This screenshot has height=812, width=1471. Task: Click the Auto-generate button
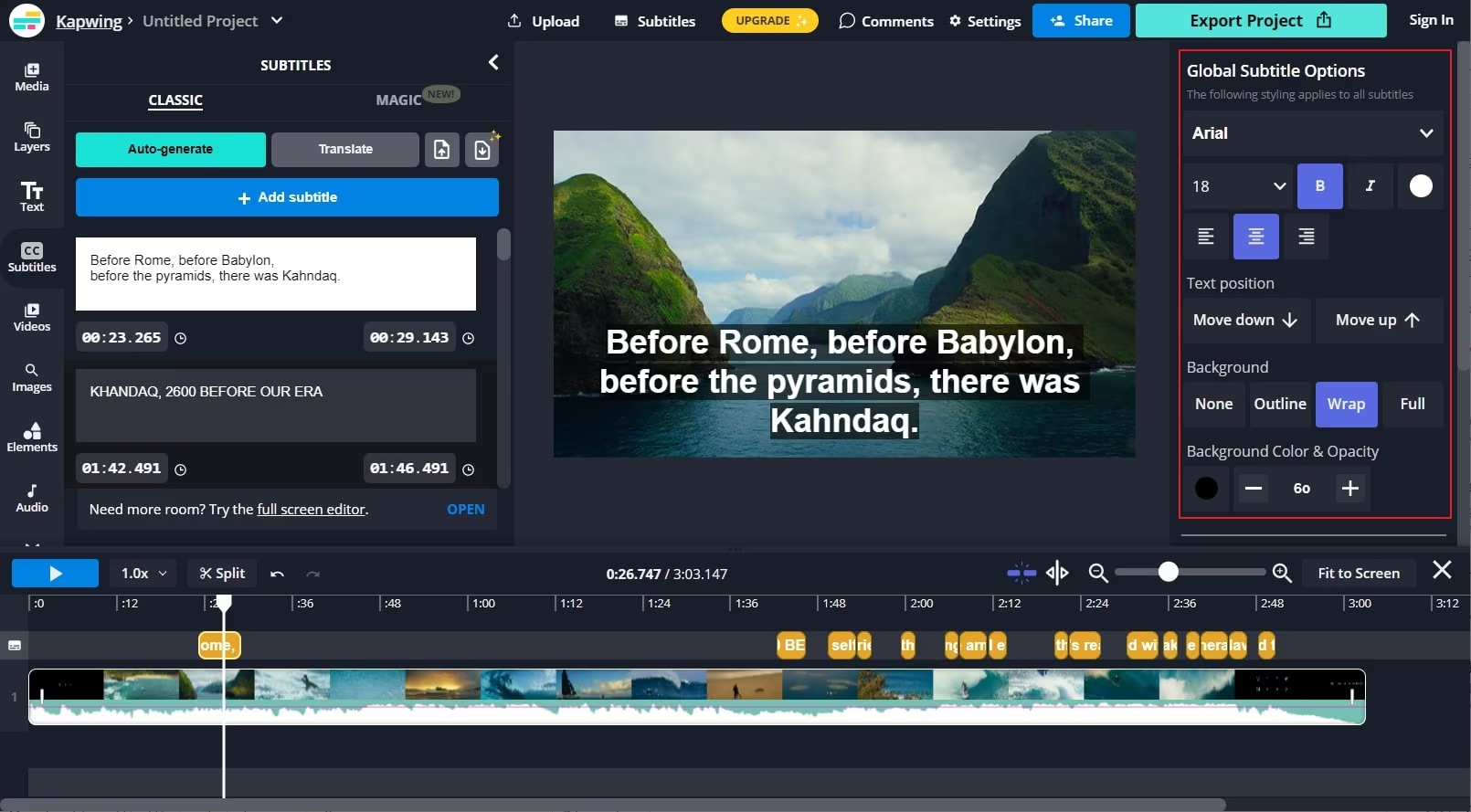click(x=171, y=150)
